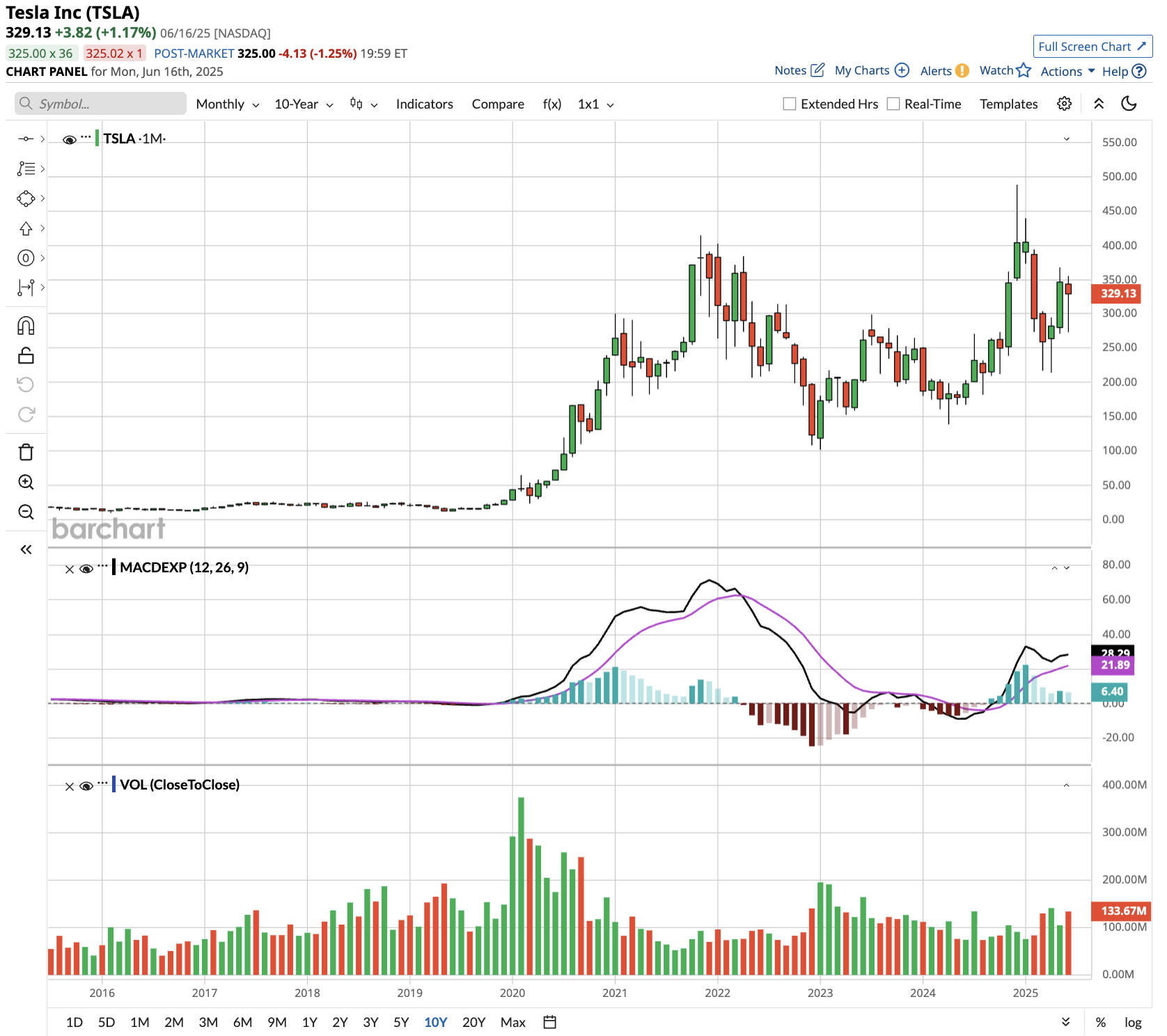Click the collapse header double-caret icon
Screen dimensions: 1167x1036
click(x=1099, y=104)
